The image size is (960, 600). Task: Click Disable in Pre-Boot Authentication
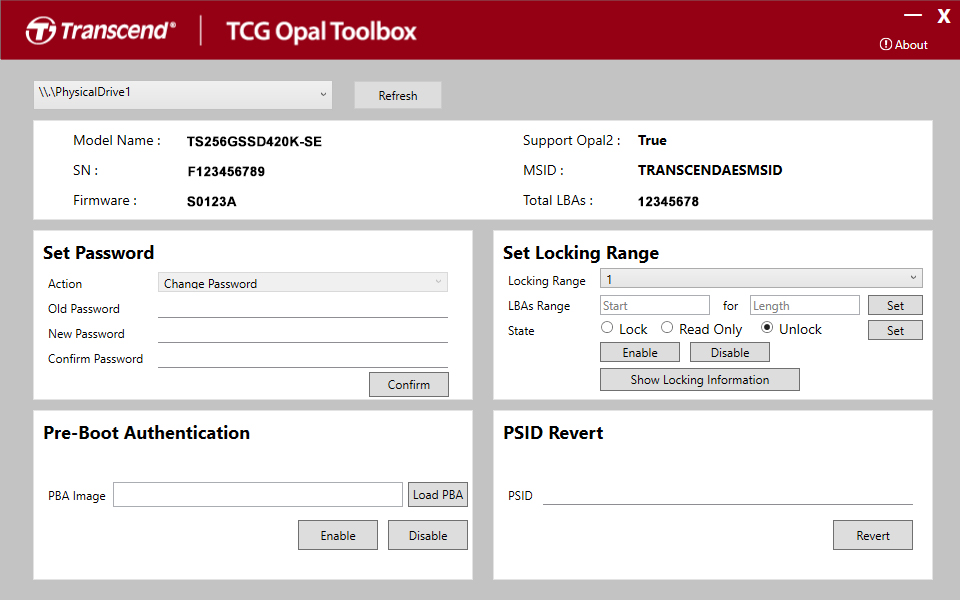click(x=428, y=535)
